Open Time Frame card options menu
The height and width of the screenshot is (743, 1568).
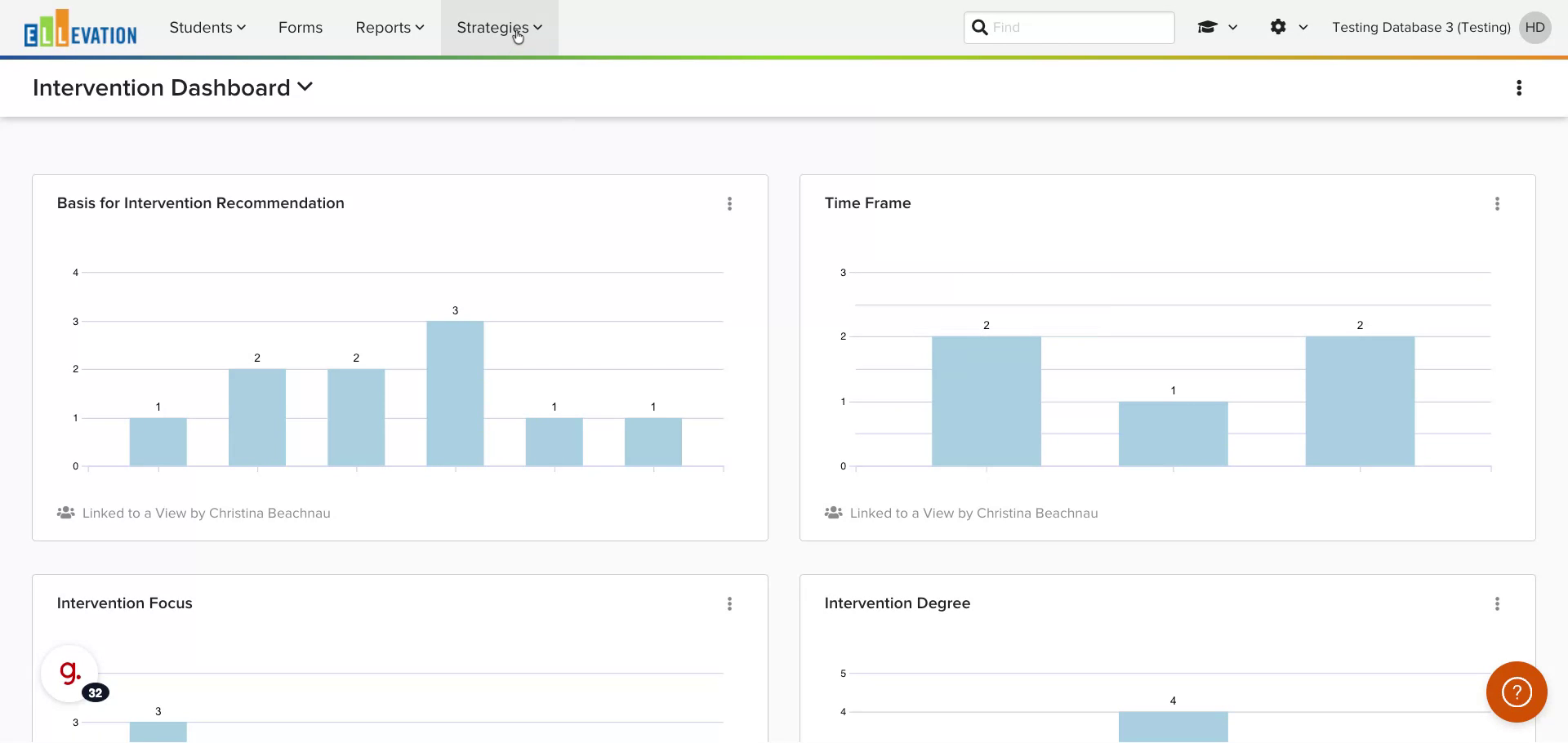(1496, 204)
